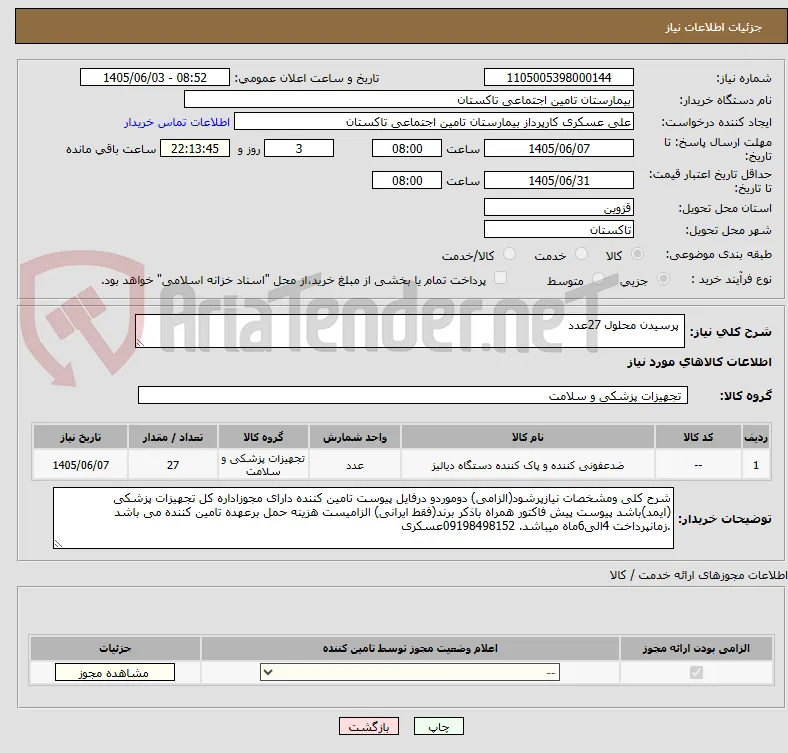This screenshot has height=753, width=788.
Task: Click the اعلام وضعیت مجوز column header
Action: click(x=410, y=648)
